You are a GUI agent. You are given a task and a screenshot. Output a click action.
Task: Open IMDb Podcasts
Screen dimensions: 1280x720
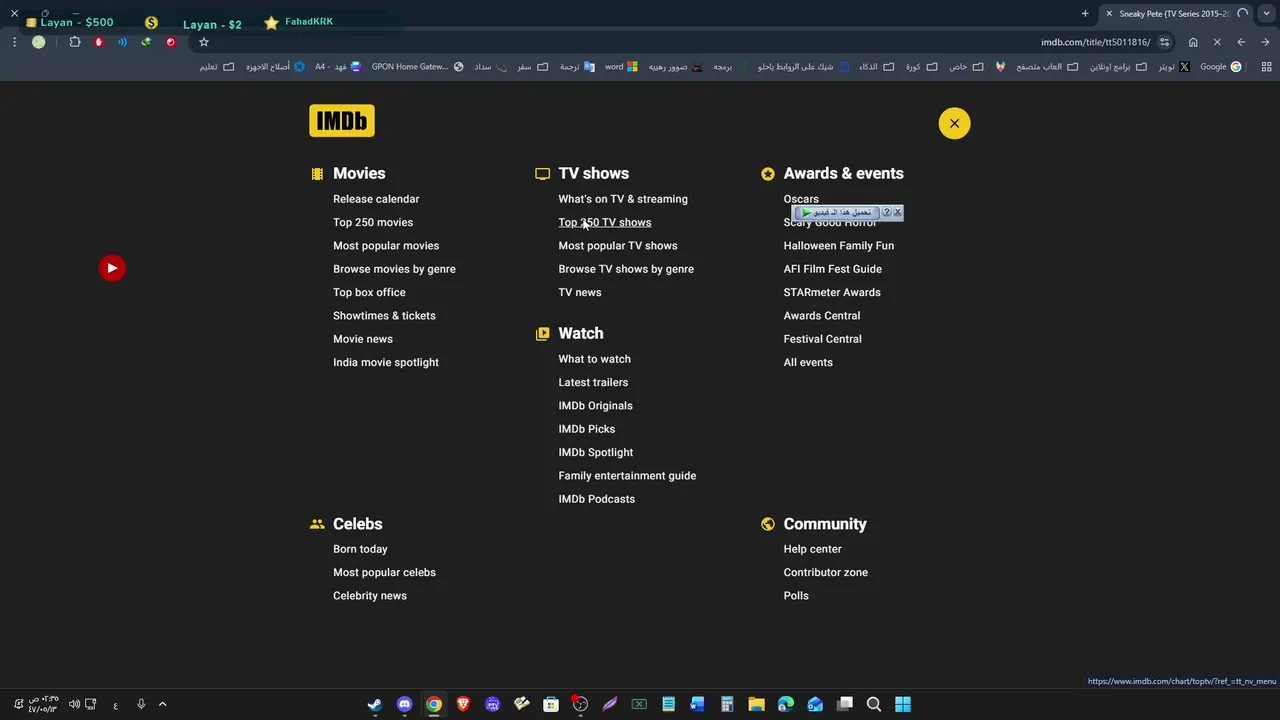point(596,499)
